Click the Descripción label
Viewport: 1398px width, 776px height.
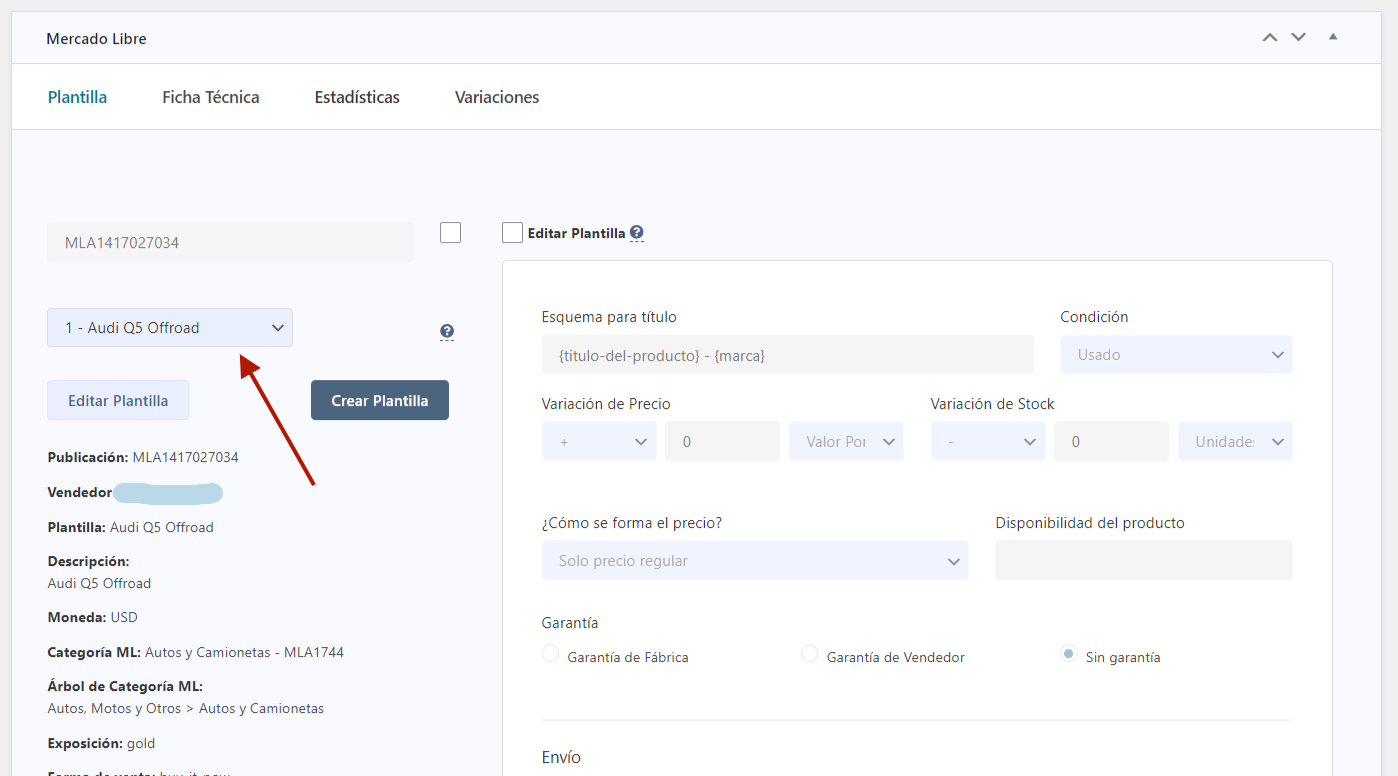click(88, 561)
